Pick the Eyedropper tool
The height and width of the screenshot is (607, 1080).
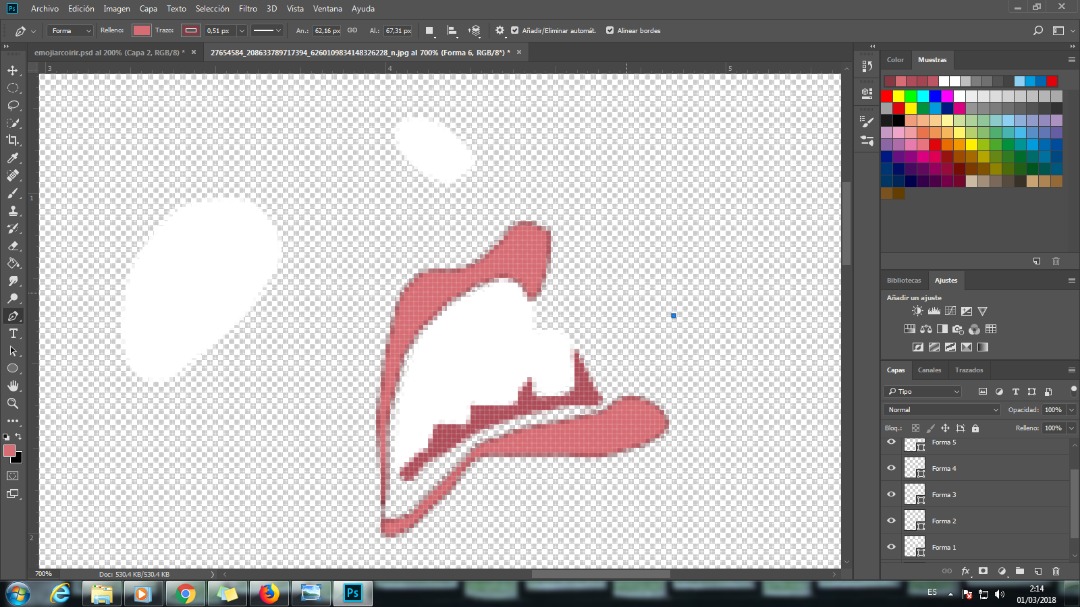pyautogui.click(x=13, y=158)
